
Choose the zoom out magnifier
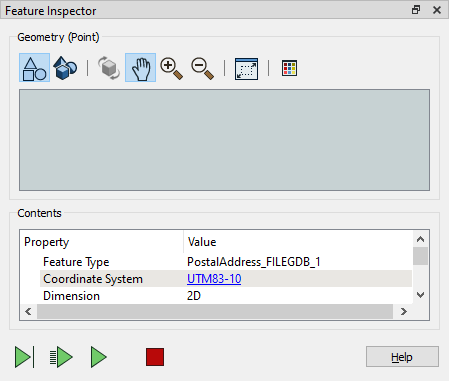tap(202, 69)
